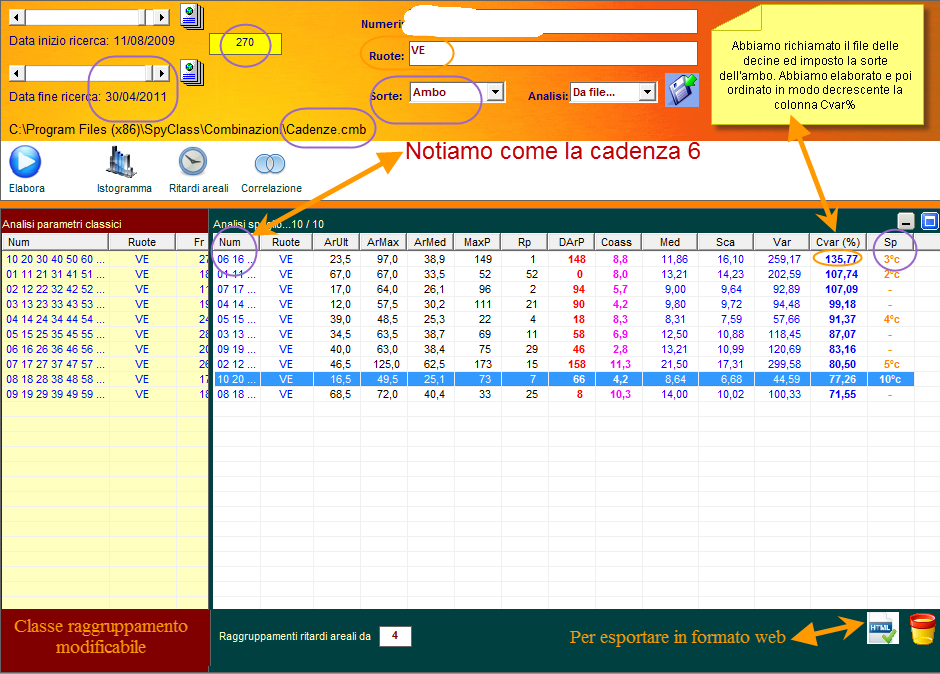The width and height of the screenshot is (940, 674).
Task: Export results with the HTML icon
Action: pos(882,628)
